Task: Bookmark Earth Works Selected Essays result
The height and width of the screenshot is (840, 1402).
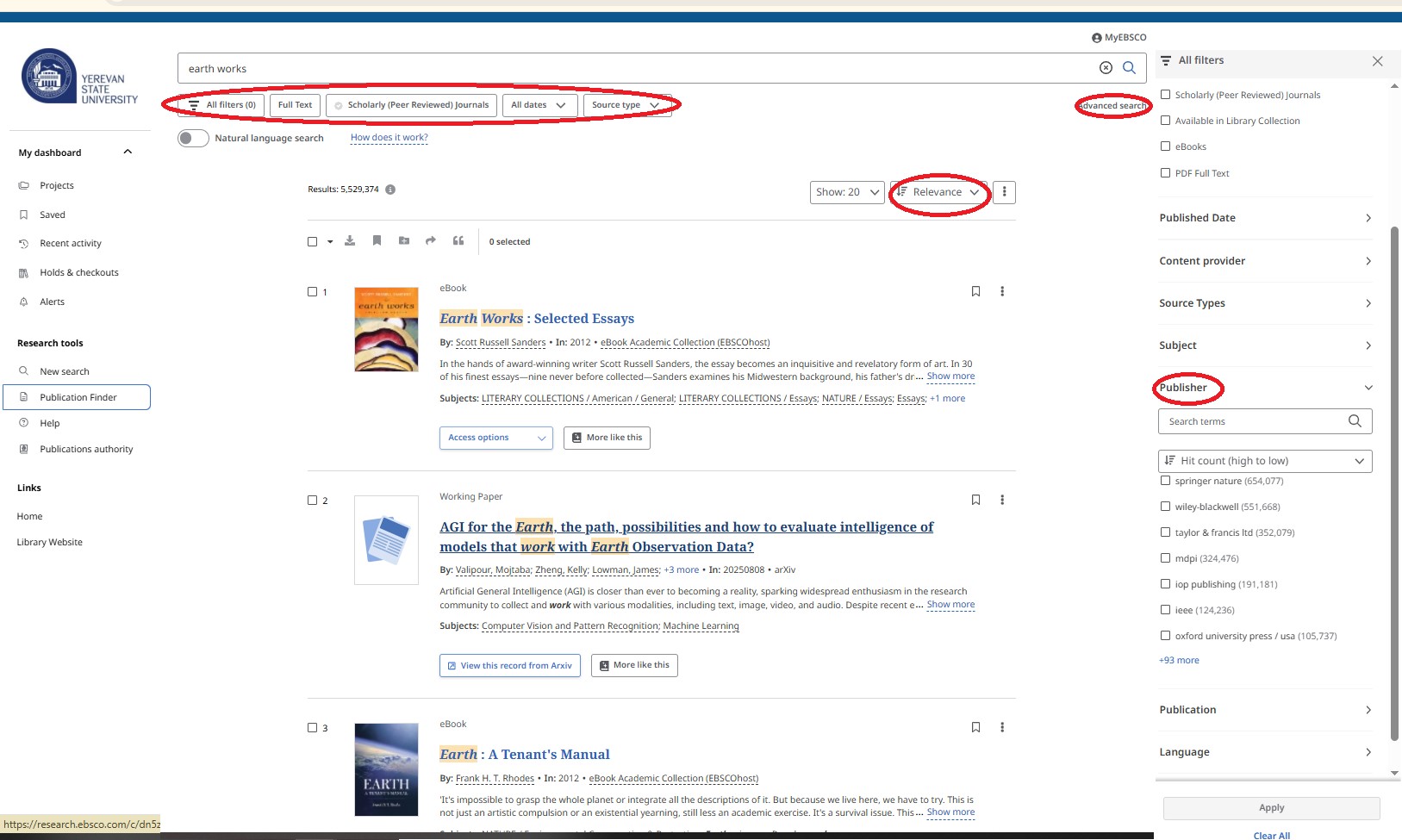Action: point(975,291)
